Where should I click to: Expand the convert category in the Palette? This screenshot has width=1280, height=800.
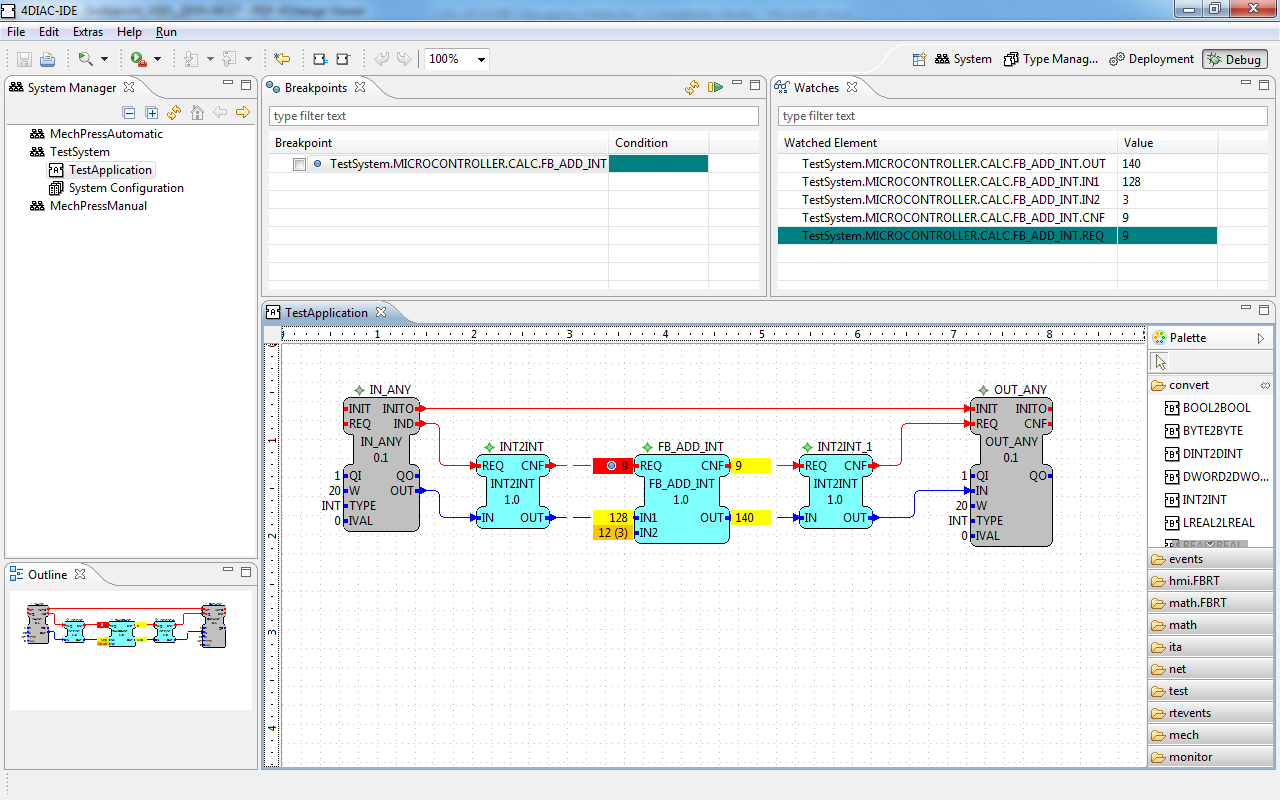(1190, 384)
